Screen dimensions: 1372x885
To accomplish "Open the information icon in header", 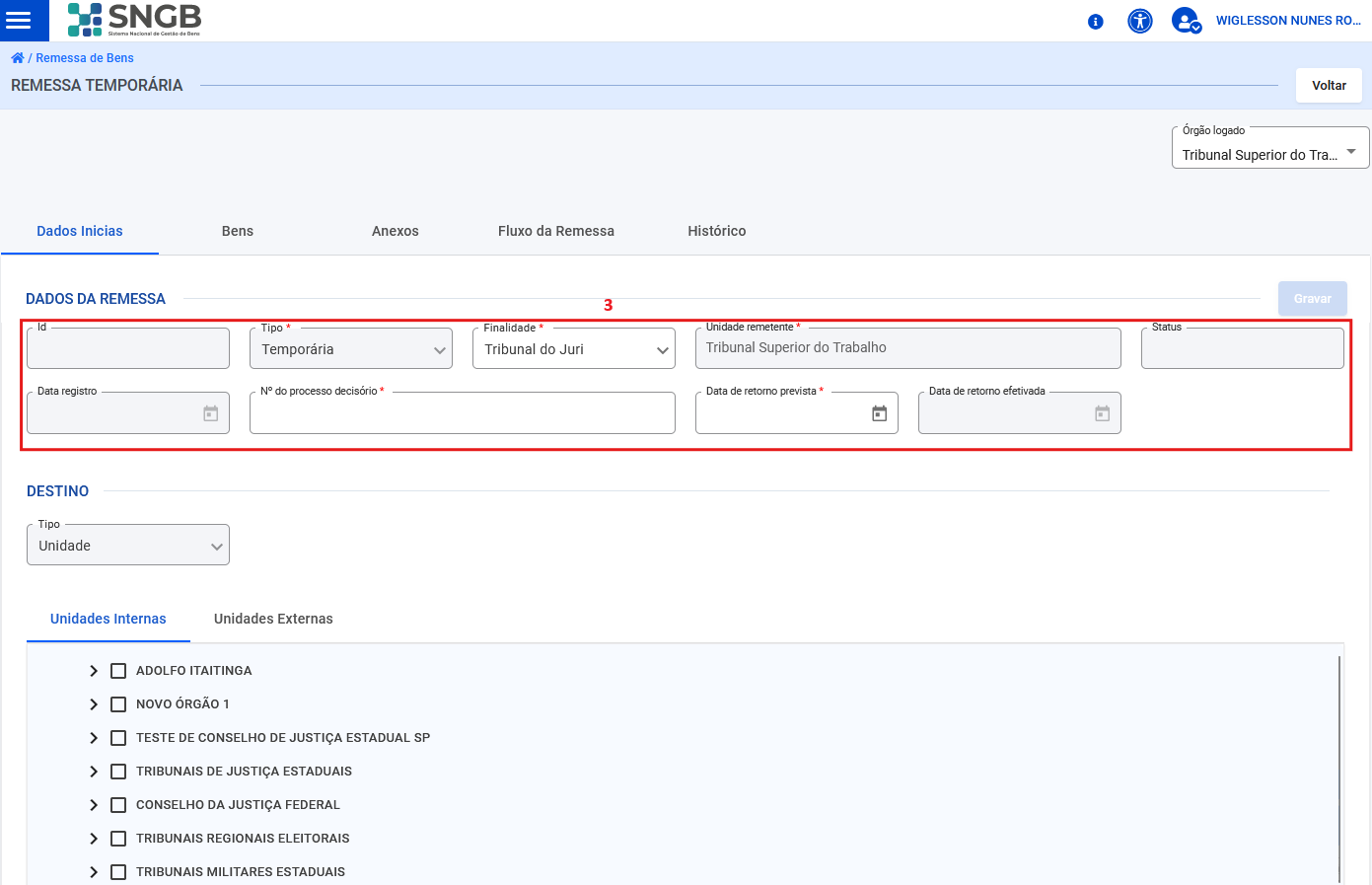I will pos(1095,22).
